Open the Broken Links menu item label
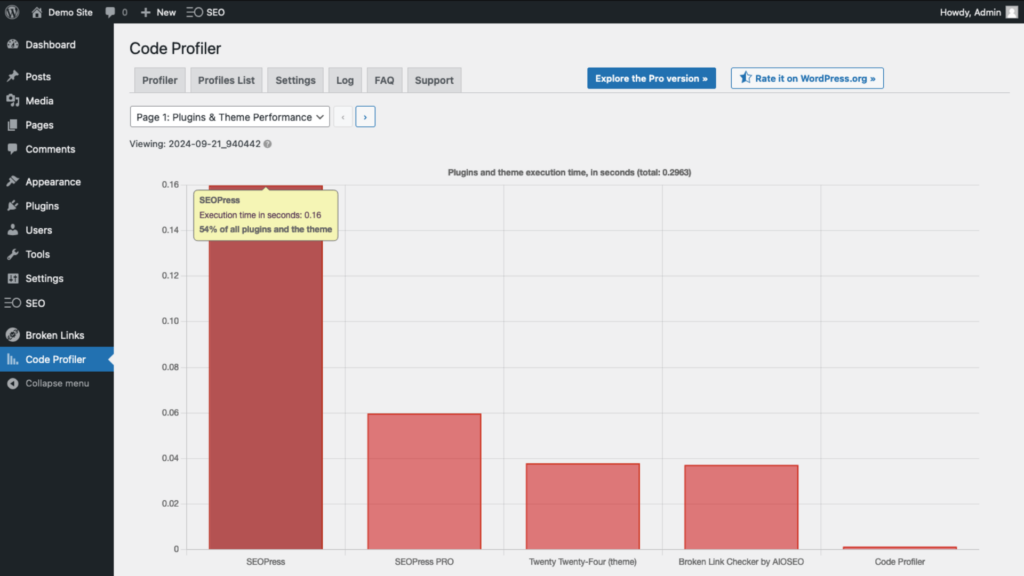Image resolution: width=1024 pixels, height=576 pixels. tap(55, 335)
